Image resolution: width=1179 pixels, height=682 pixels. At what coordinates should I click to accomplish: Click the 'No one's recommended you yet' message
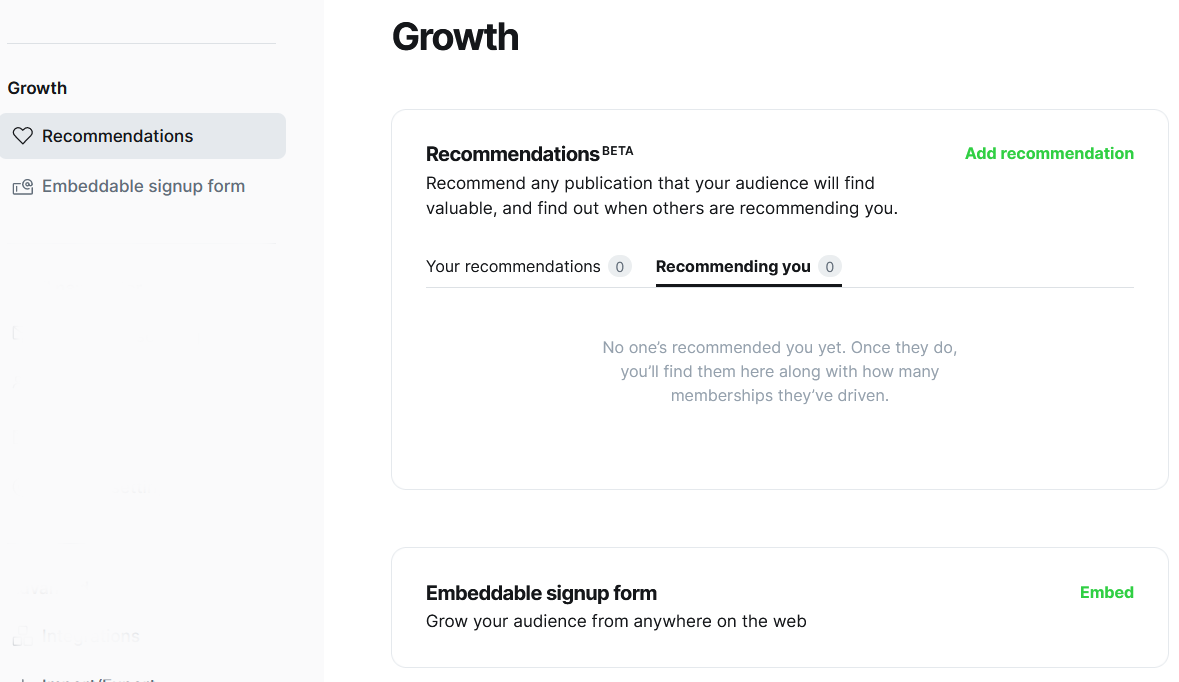[779, 371]
